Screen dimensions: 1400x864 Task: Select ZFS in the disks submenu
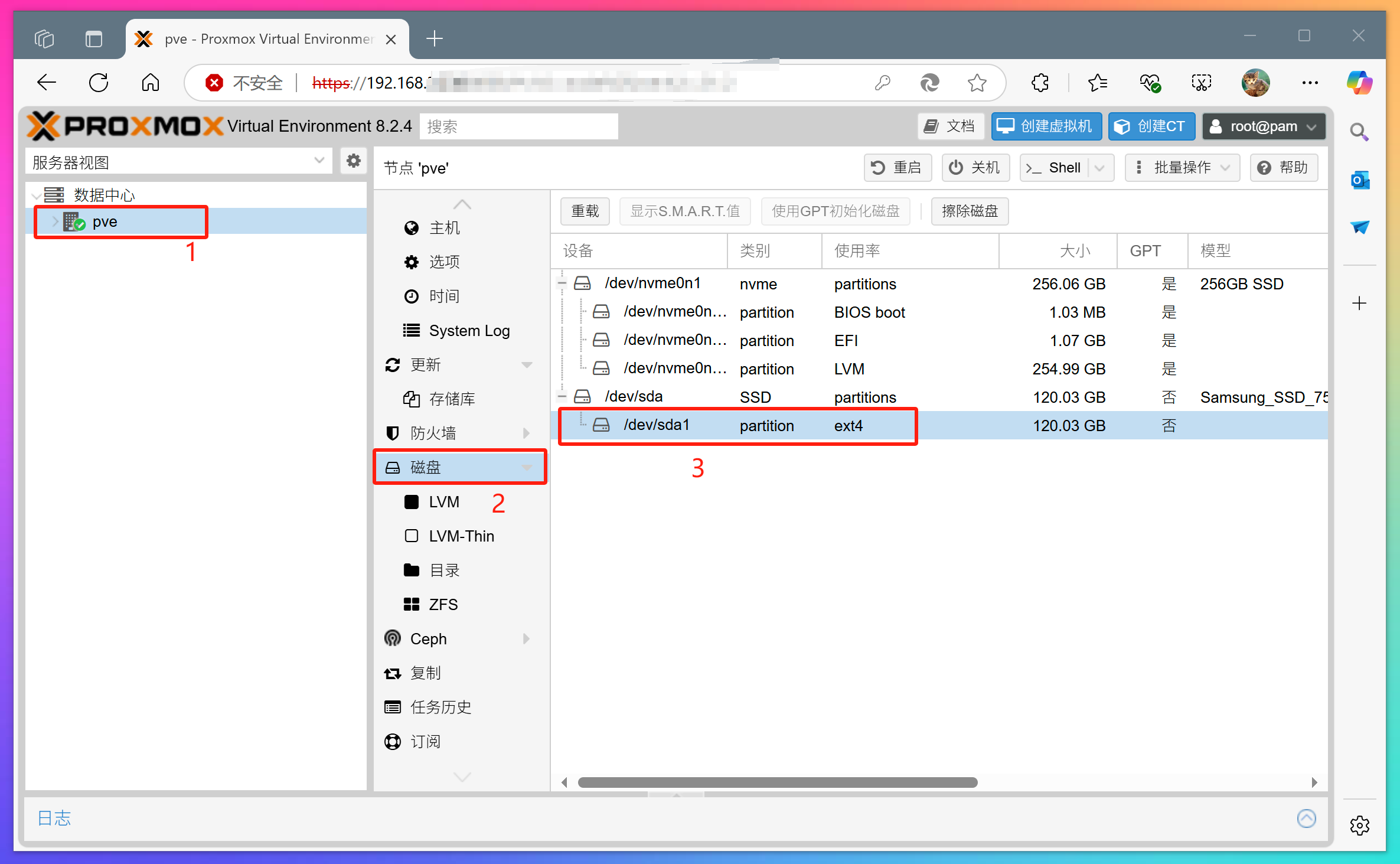pos(443,604)
